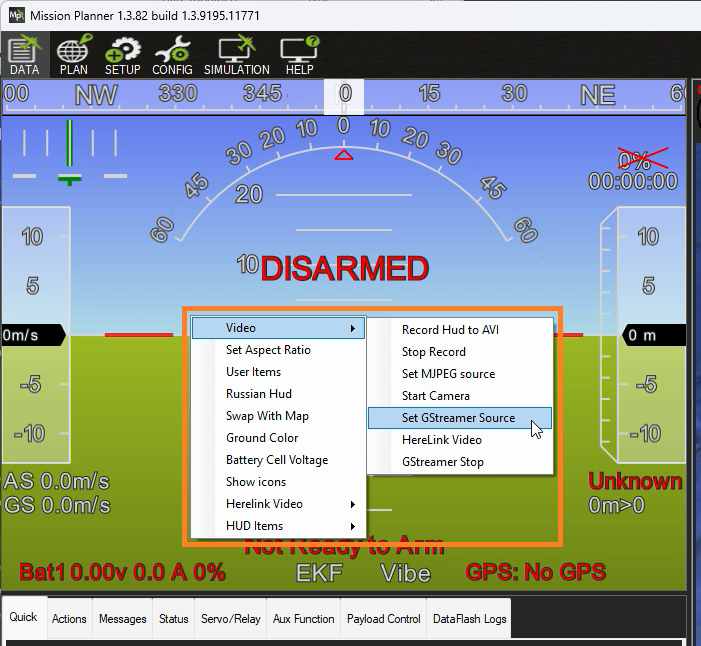Click the GS 0.0m/s groundspeed readout
701x646 pixels.
click(x=57, y=505)
